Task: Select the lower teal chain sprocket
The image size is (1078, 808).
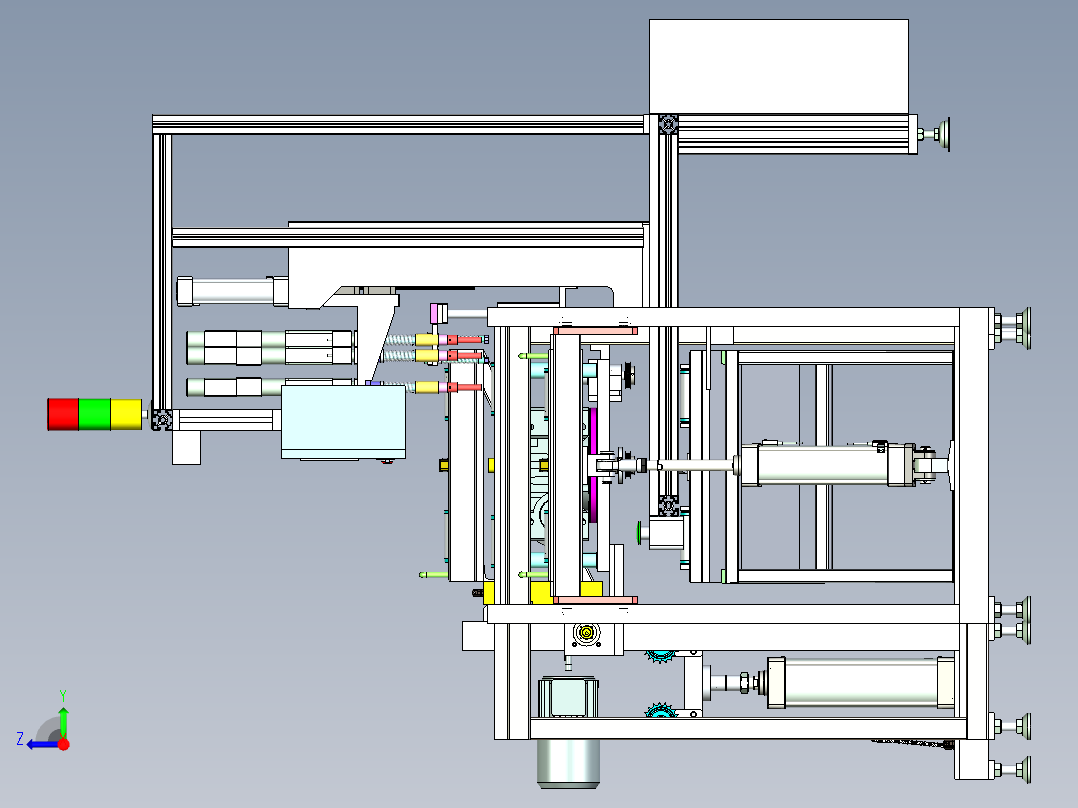Action: [x=660, y=710]
